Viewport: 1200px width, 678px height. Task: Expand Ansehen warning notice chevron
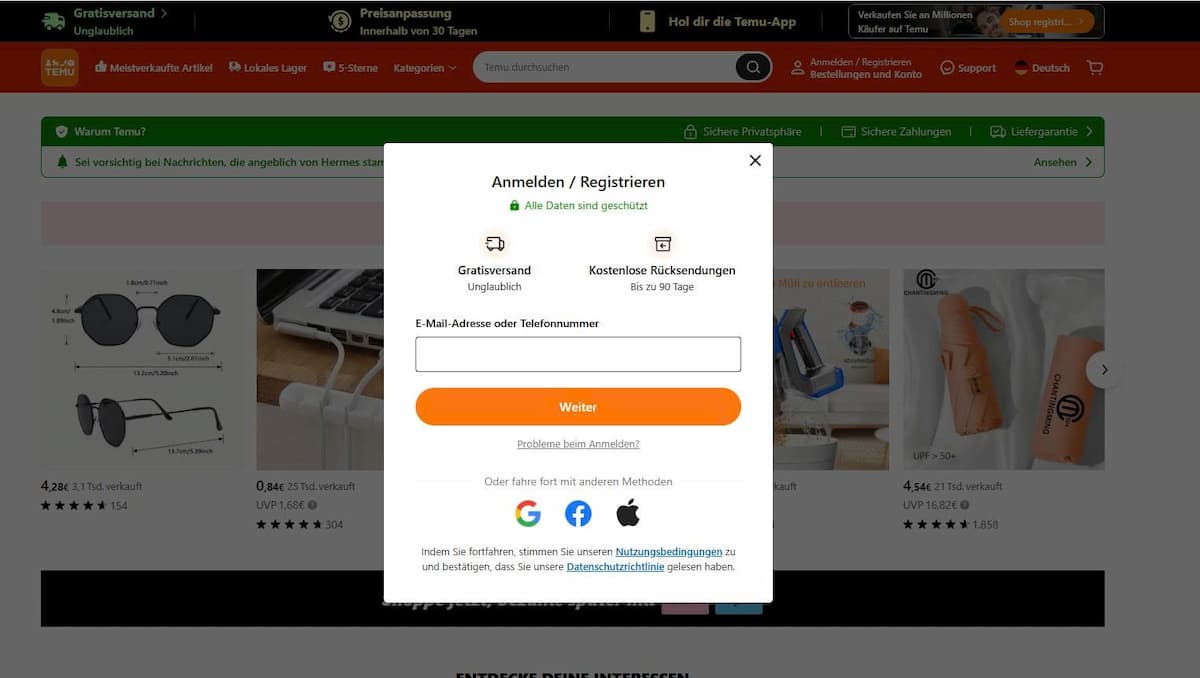(1088, 162)
